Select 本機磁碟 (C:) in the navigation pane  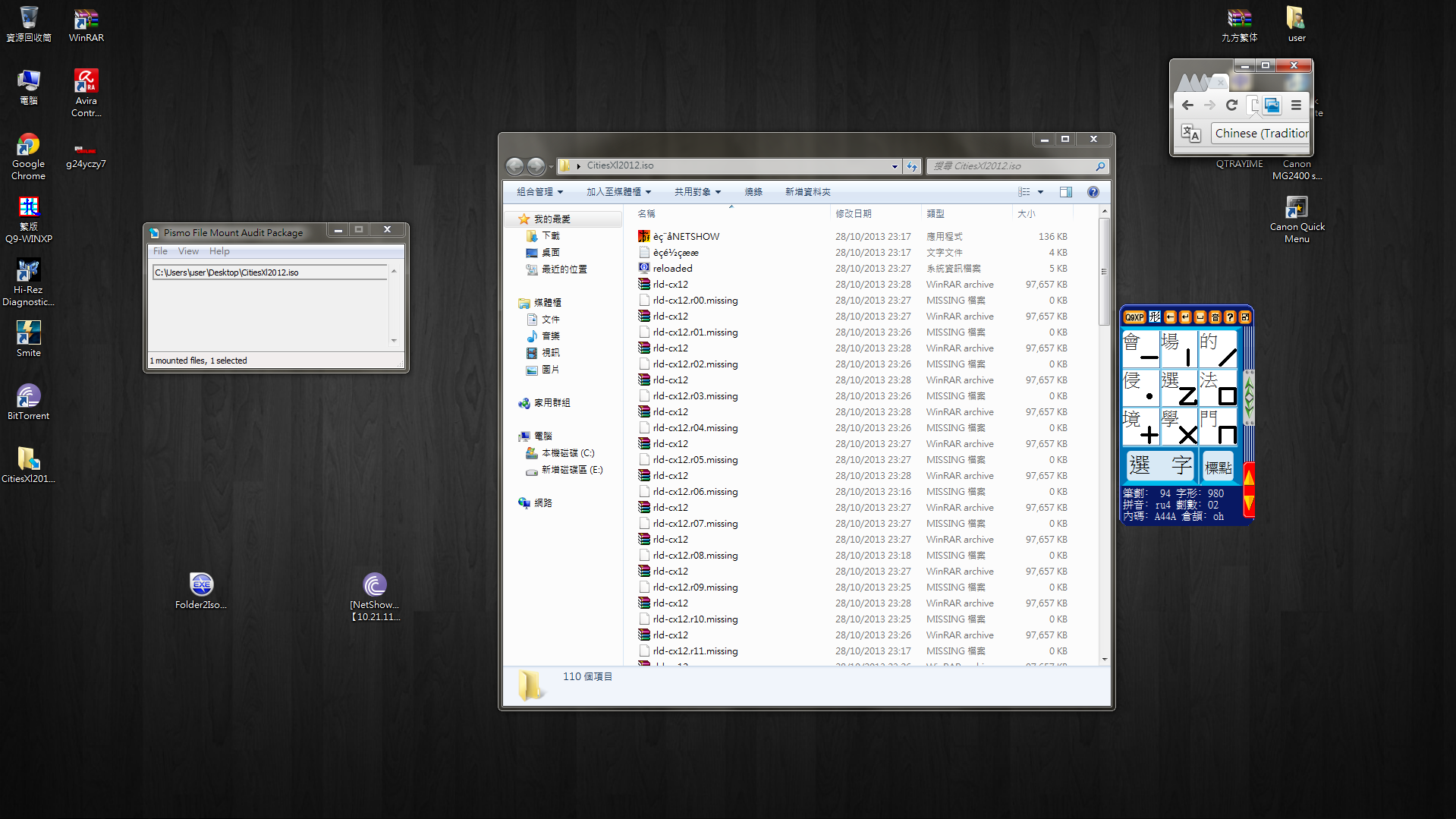(x=568, y=453)
